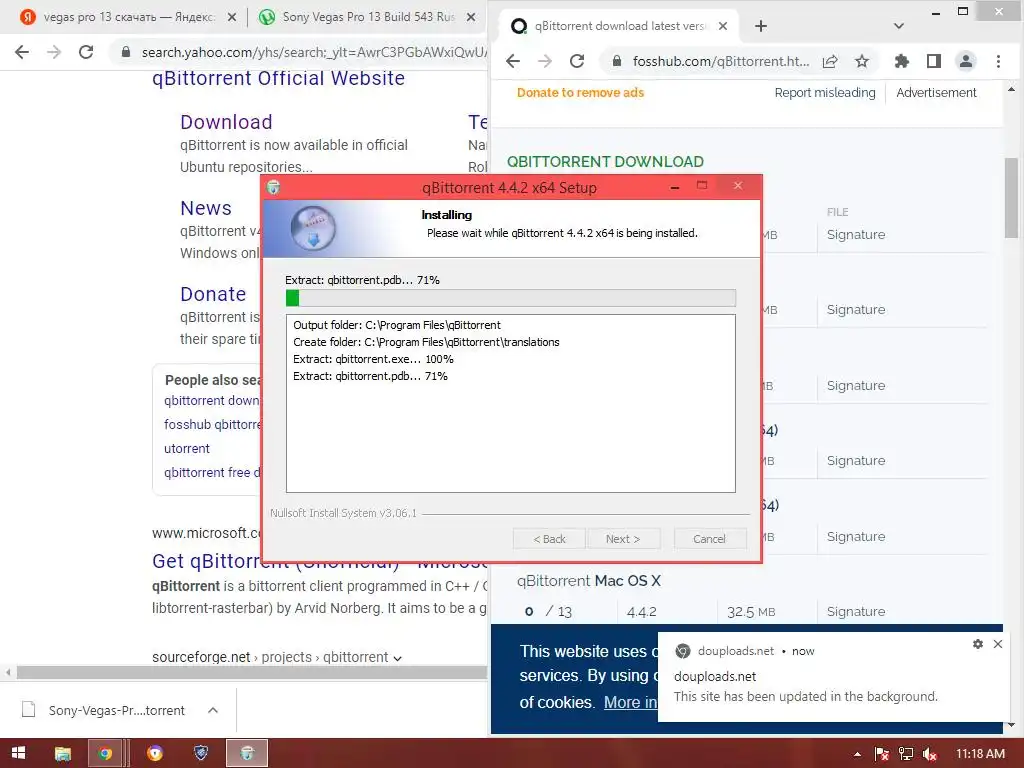Click the installer progress bar
Viewport: 1024px width, 768px height.
(511, 298)
